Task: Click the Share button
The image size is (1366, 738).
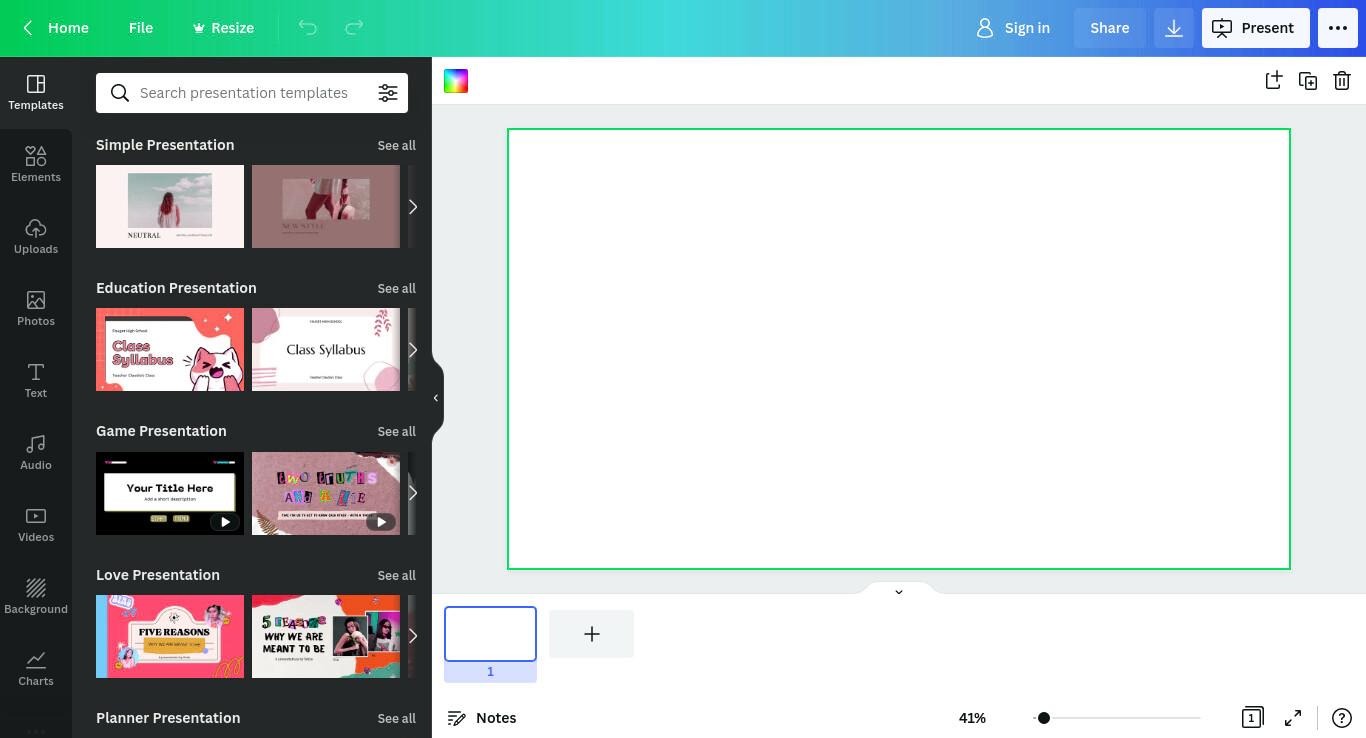Action: pos(1110,28)
